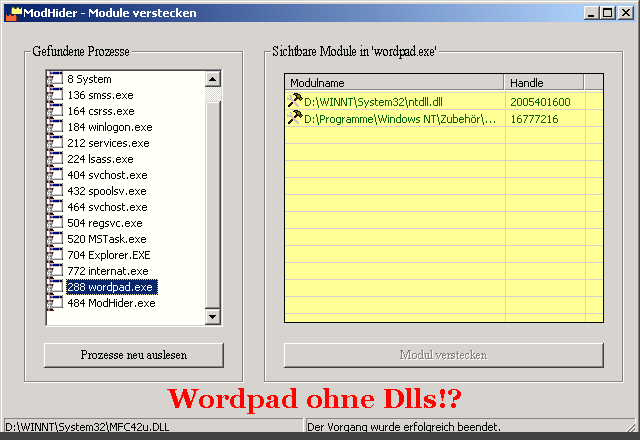Select the highlighted 288 wordpad.exe entry
Viewport: 640px width, 440px height.
tap(111, 287)
